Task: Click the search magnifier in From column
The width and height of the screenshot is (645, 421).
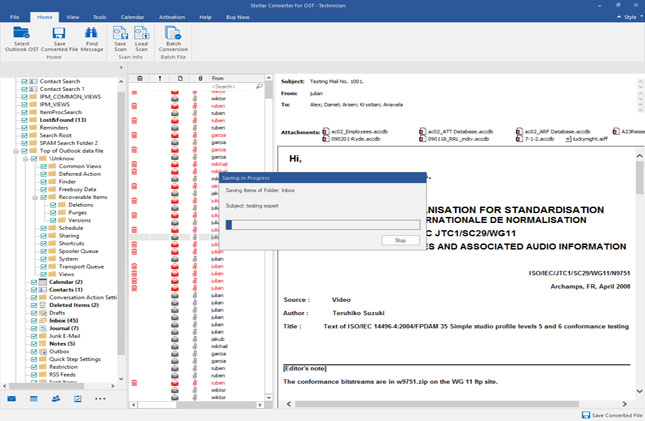Action: coord(259,86)
